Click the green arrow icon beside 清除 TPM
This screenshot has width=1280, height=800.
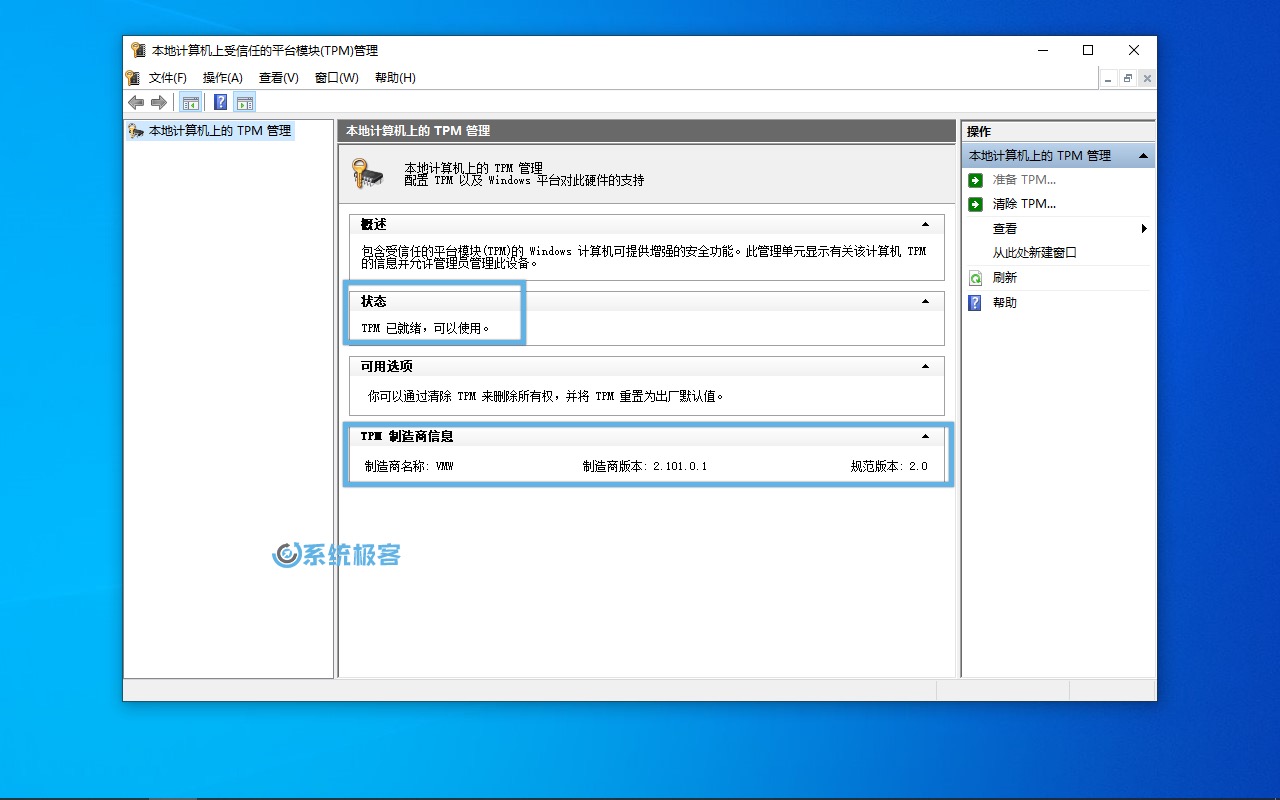pos(975,204)
